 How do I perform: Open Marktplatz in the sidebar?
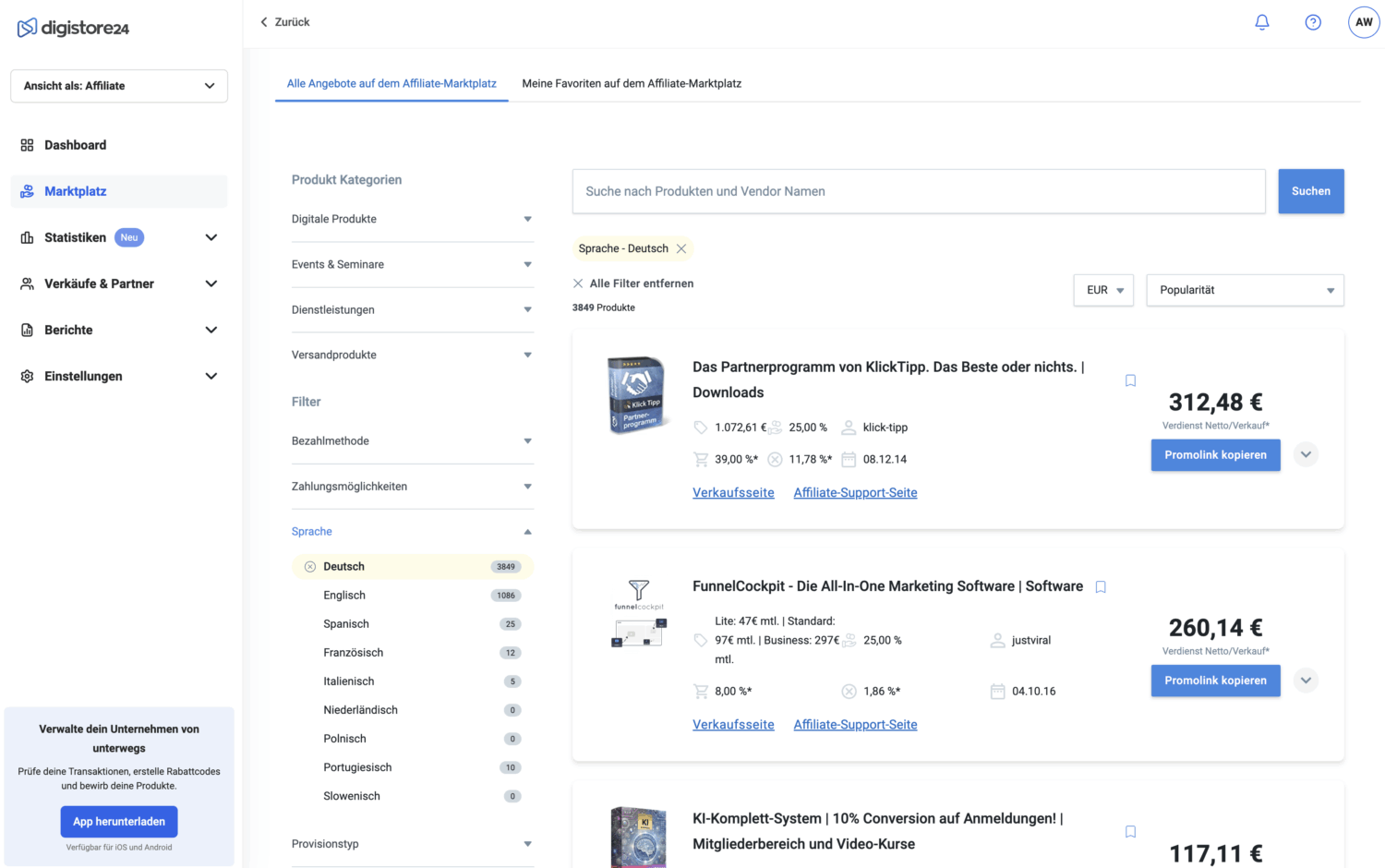click(119, 191)
